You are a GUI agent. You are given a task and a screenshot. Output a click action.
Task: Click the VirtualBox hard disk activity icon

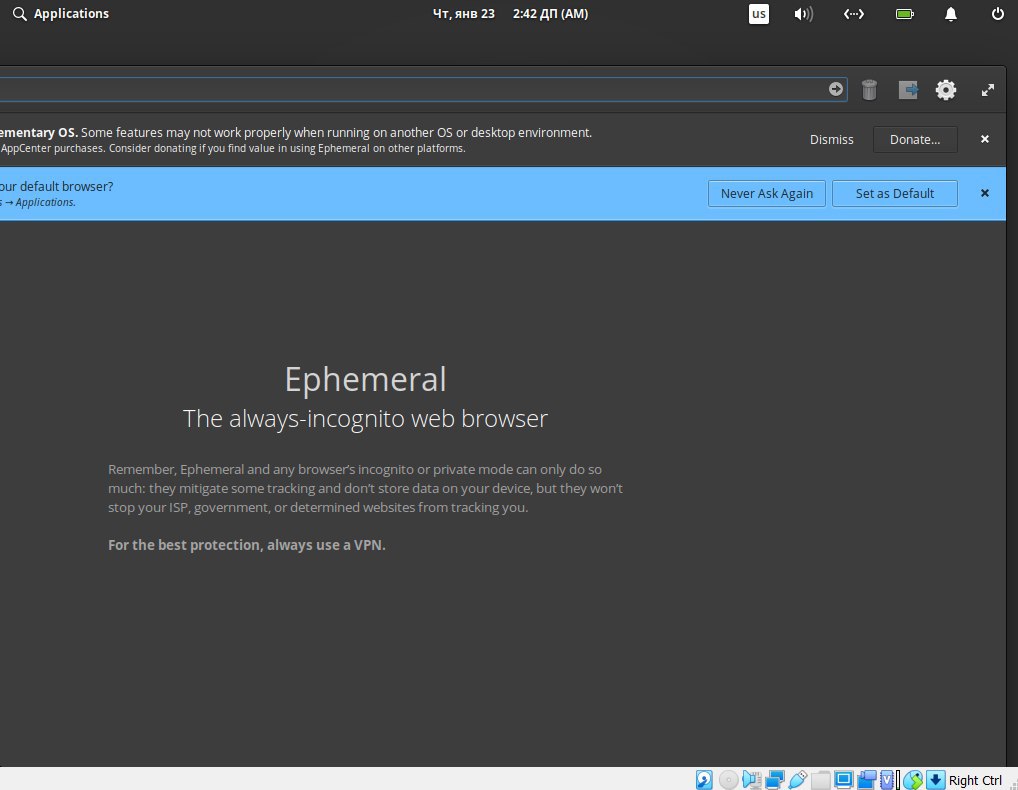click(x=704, y=780)
